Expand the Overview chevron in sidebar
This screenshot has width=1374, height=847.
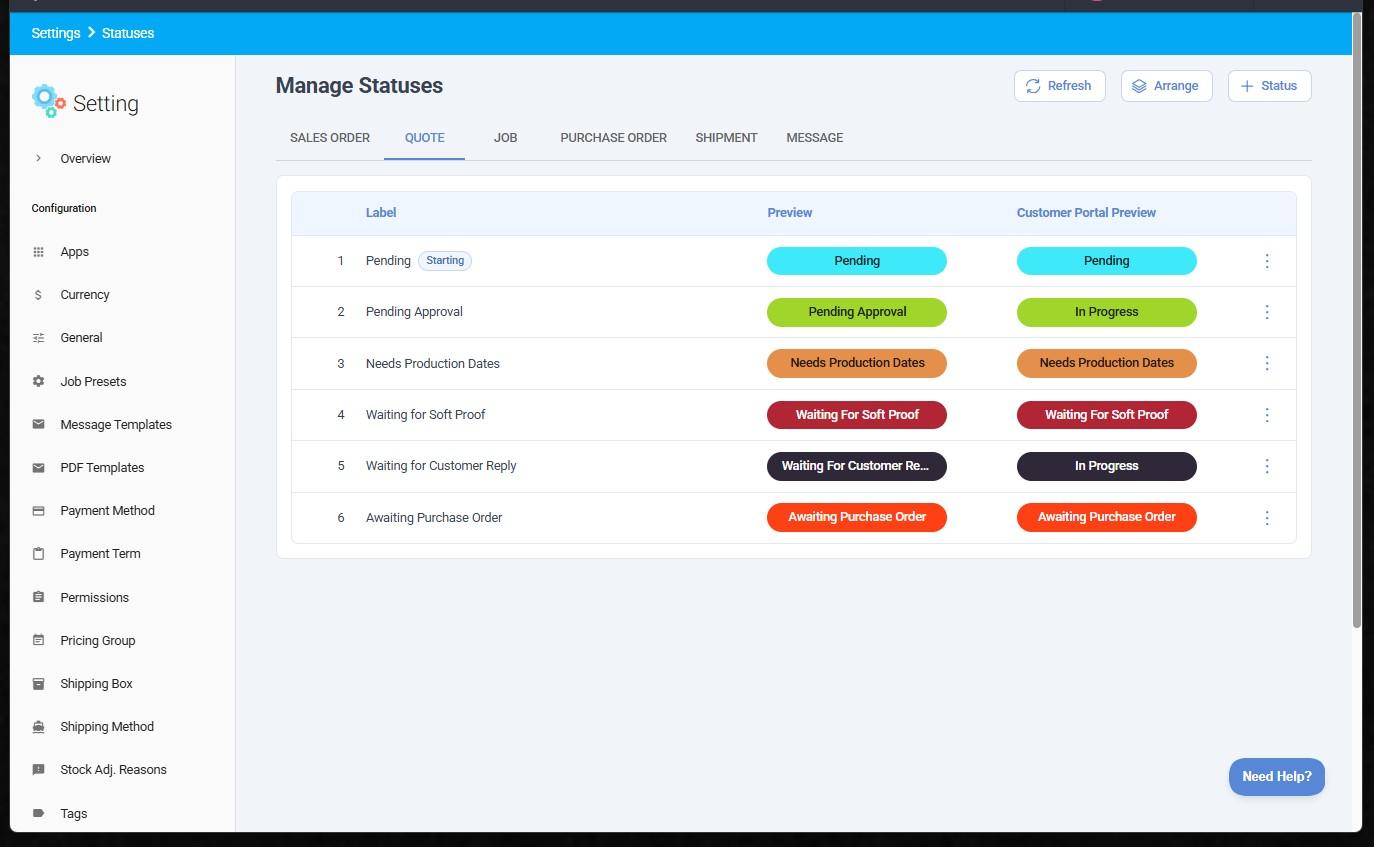click(38, 158)
